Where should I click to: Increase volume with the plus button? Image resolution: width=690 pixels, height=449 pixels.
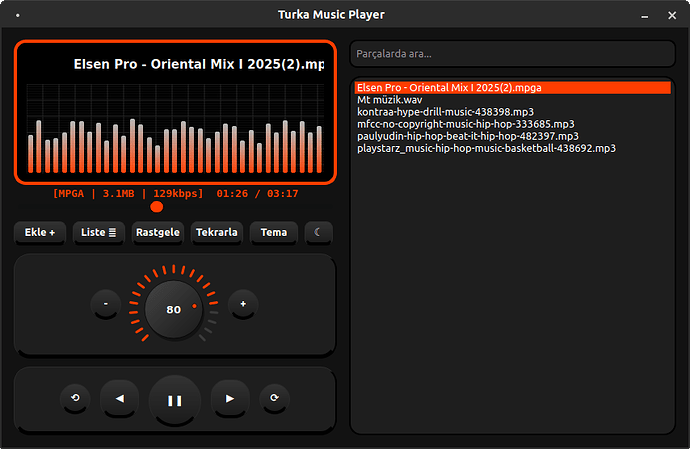pos(243,304)
